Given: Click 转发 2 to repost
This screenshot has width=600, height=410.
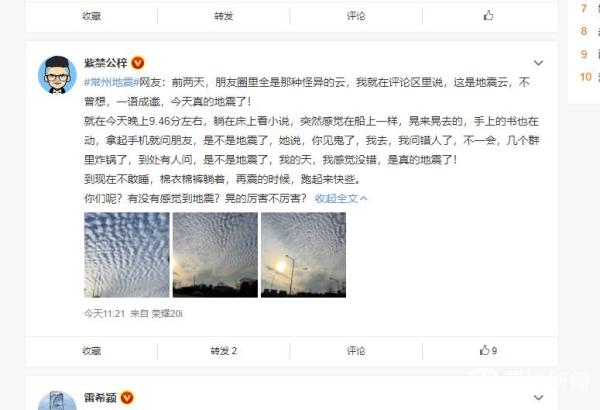Looking at the screenshot, I should tap(223, 351).
